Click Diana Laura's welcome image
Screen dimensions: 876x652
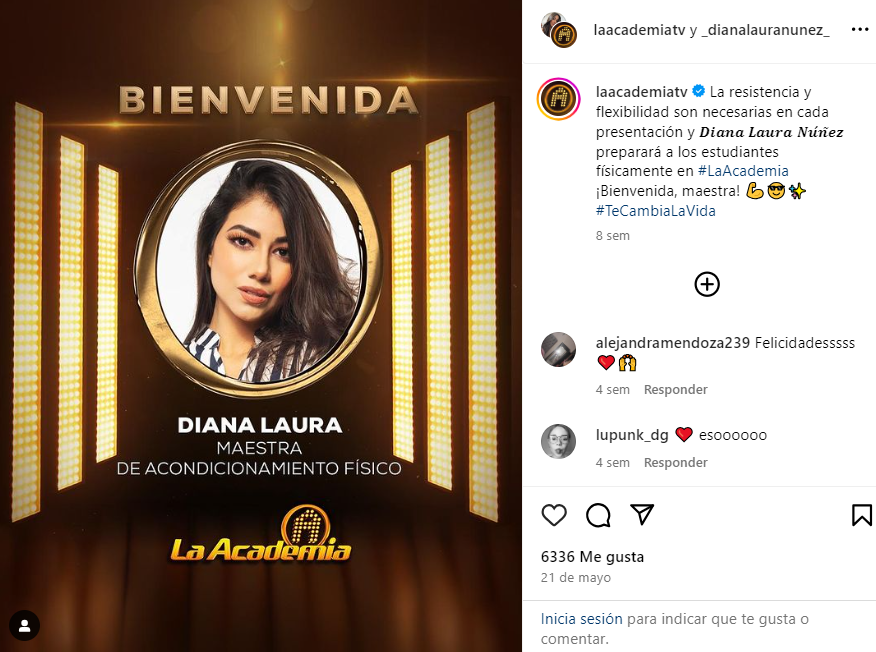pos(261,326)
